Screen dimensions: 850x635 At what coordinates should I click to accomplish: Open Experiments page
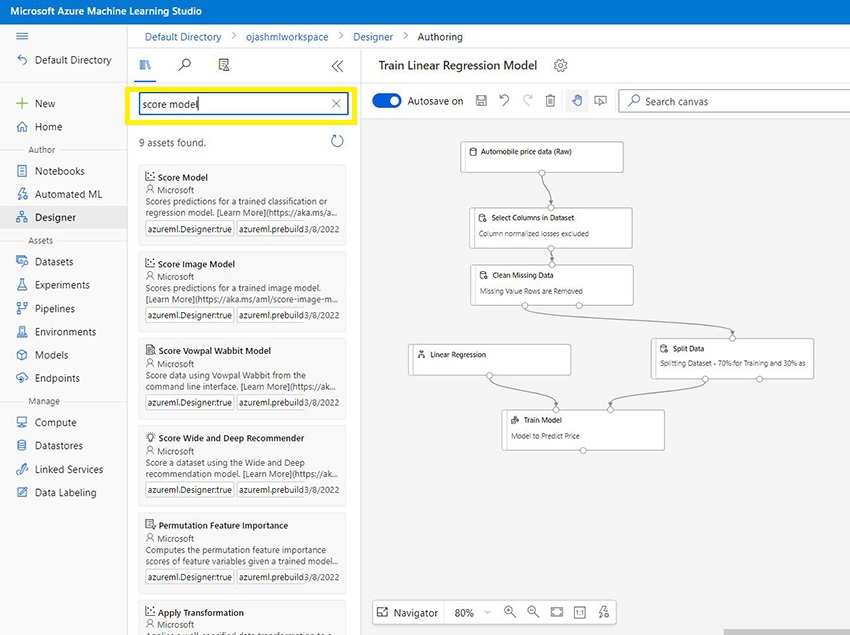(x=53, y=285)
